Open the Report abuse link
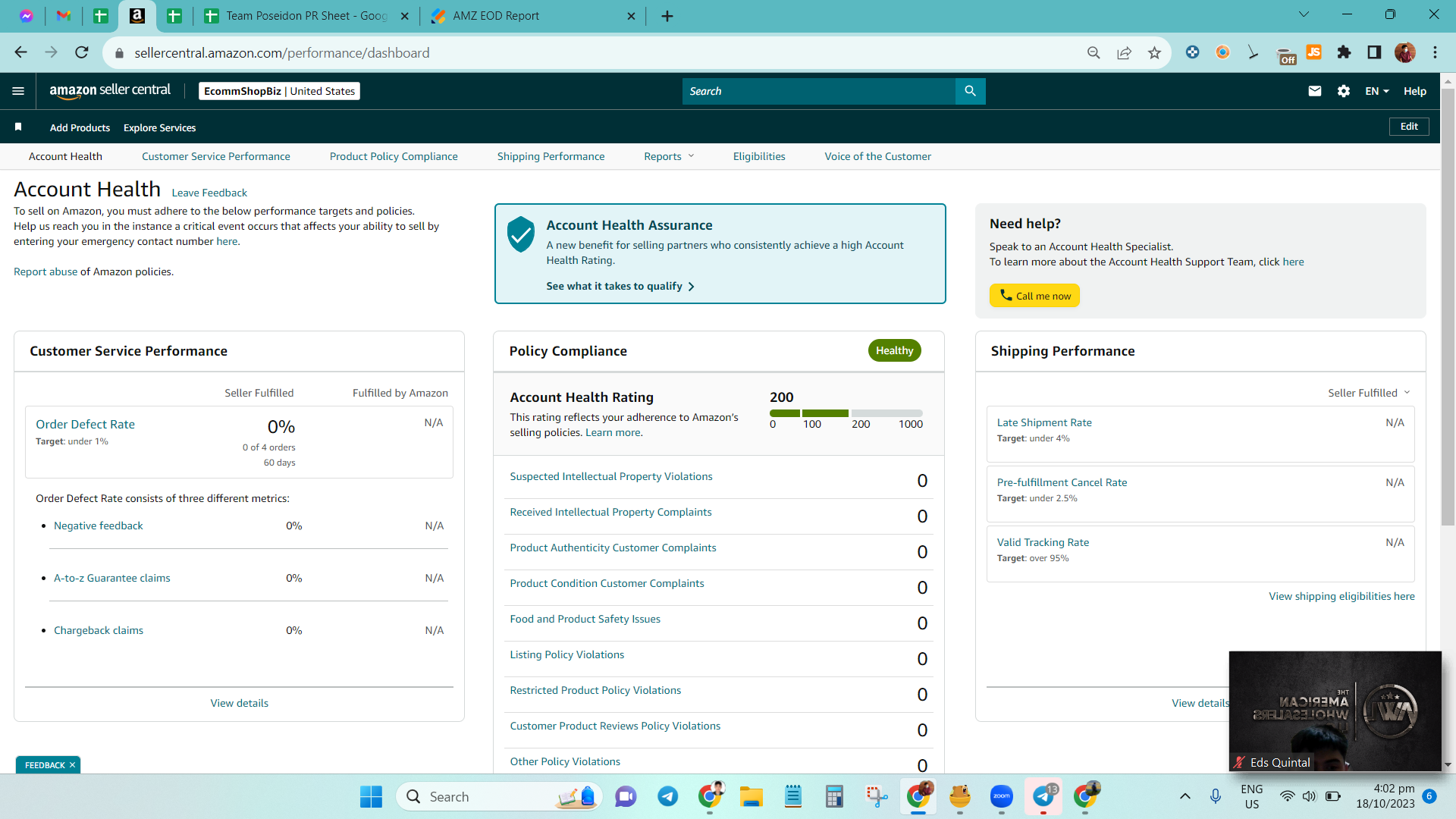The height and width of the screenshot is (819, 1456). point(45,271)
